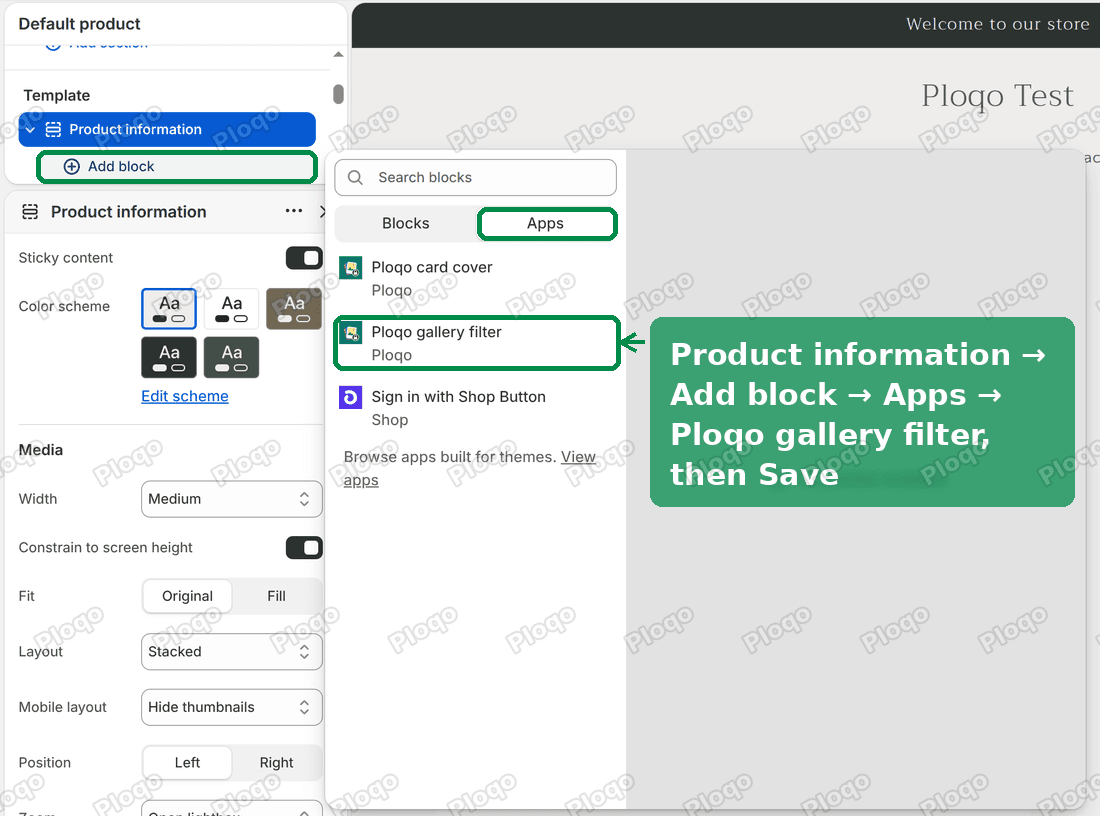The width and height of the screenshot is (1100, 816).
Task: Click the Ploqo Test store title
Action: coord(997,96)
